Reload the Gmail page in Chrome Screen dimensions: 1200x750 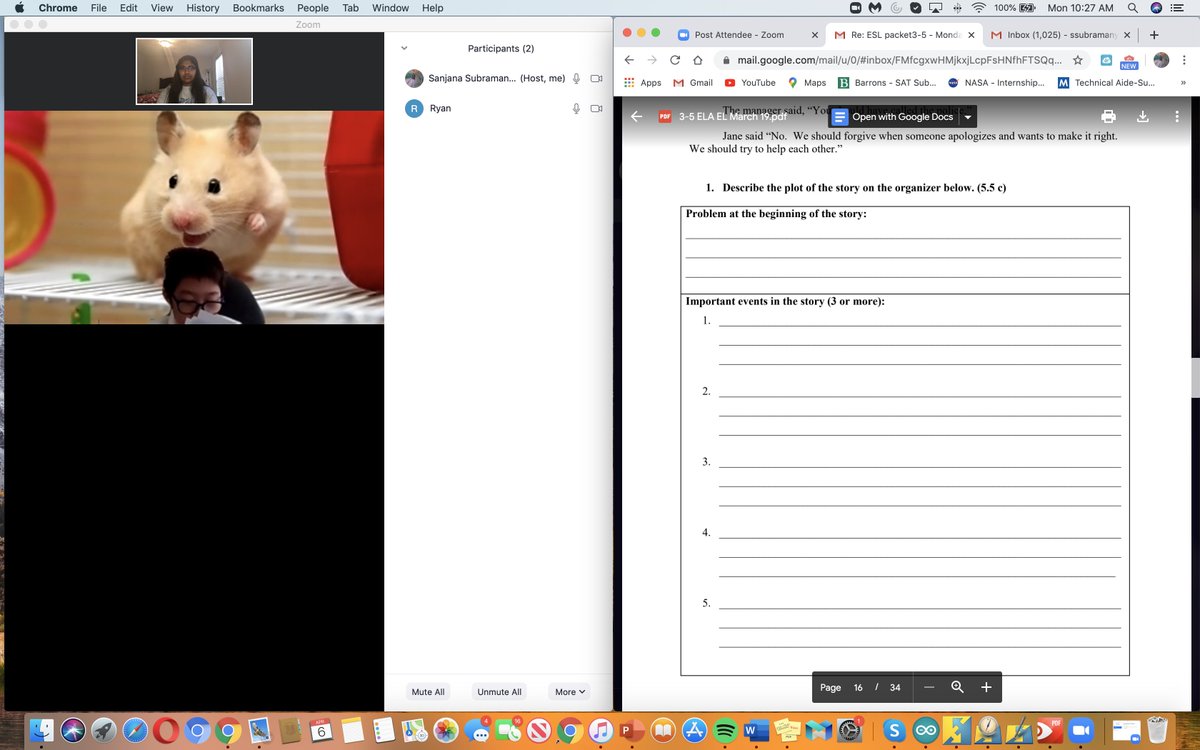pos(675,60)
